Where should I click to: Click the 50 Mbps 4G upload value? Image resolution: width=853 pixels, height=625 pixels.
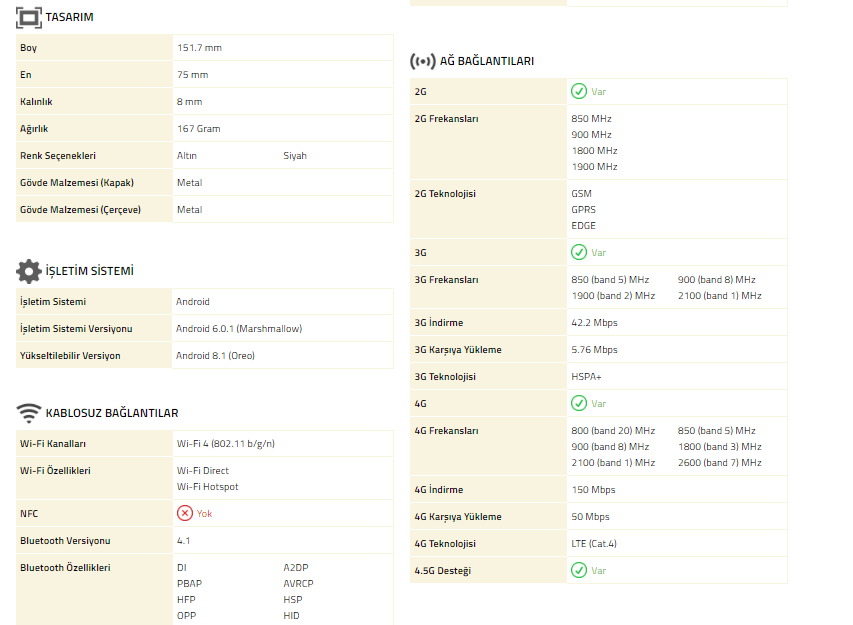[591, 517]
